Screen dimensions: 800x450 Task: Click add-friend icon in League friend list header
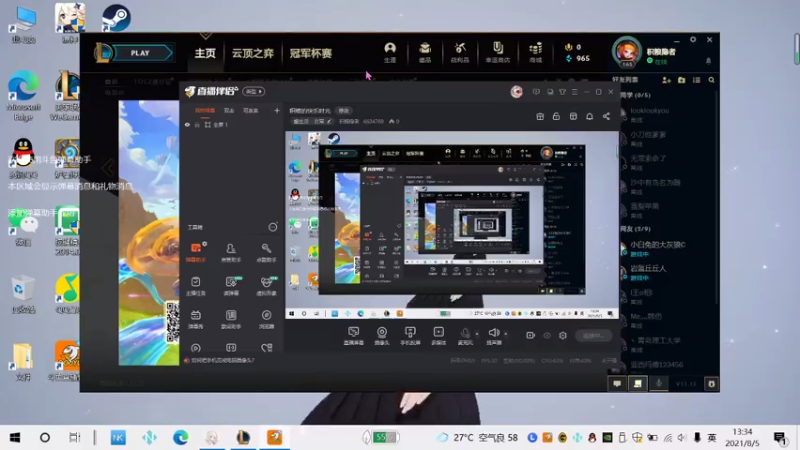pos(666,80)
